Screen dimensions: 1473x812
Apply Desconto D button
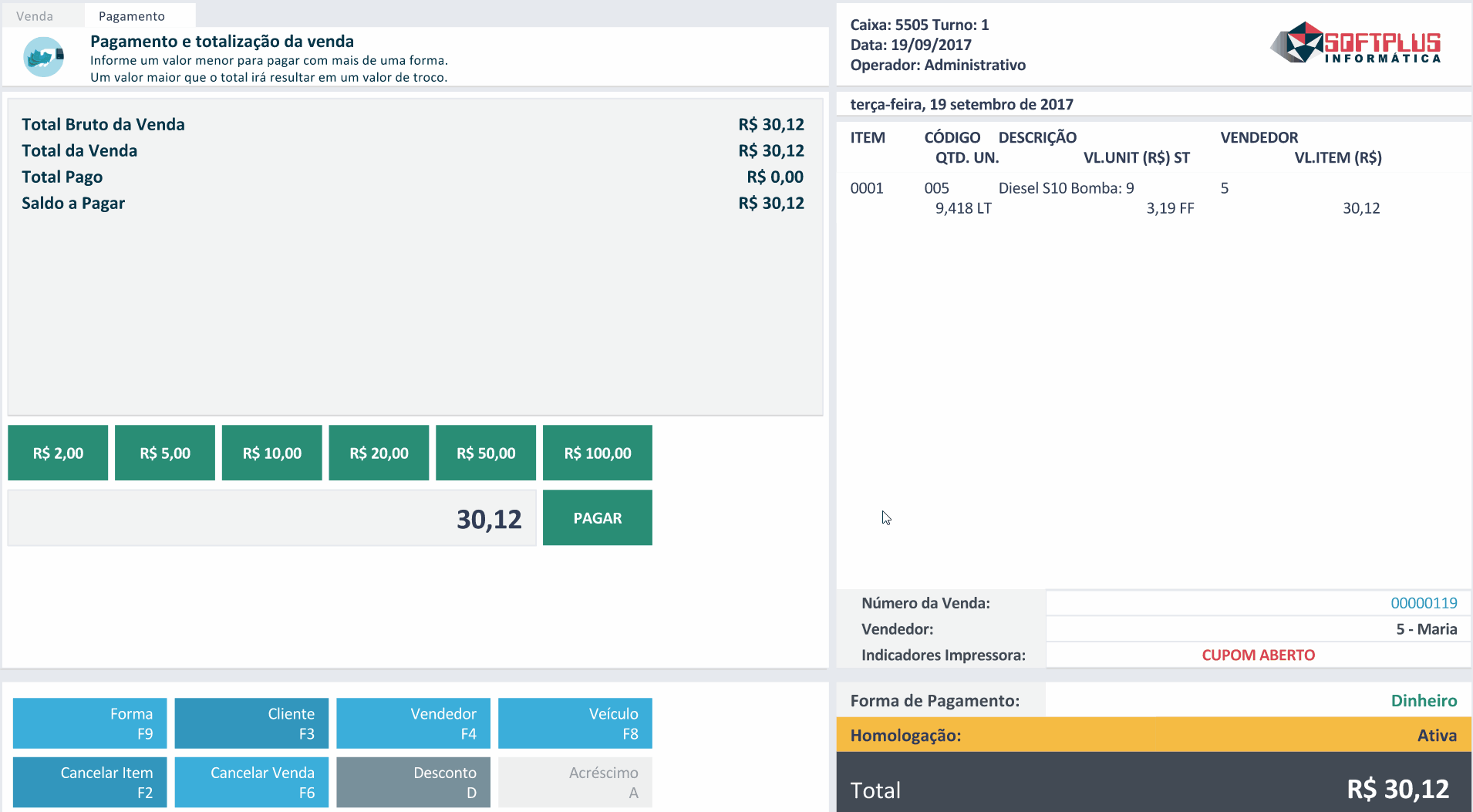pos(413,782)
